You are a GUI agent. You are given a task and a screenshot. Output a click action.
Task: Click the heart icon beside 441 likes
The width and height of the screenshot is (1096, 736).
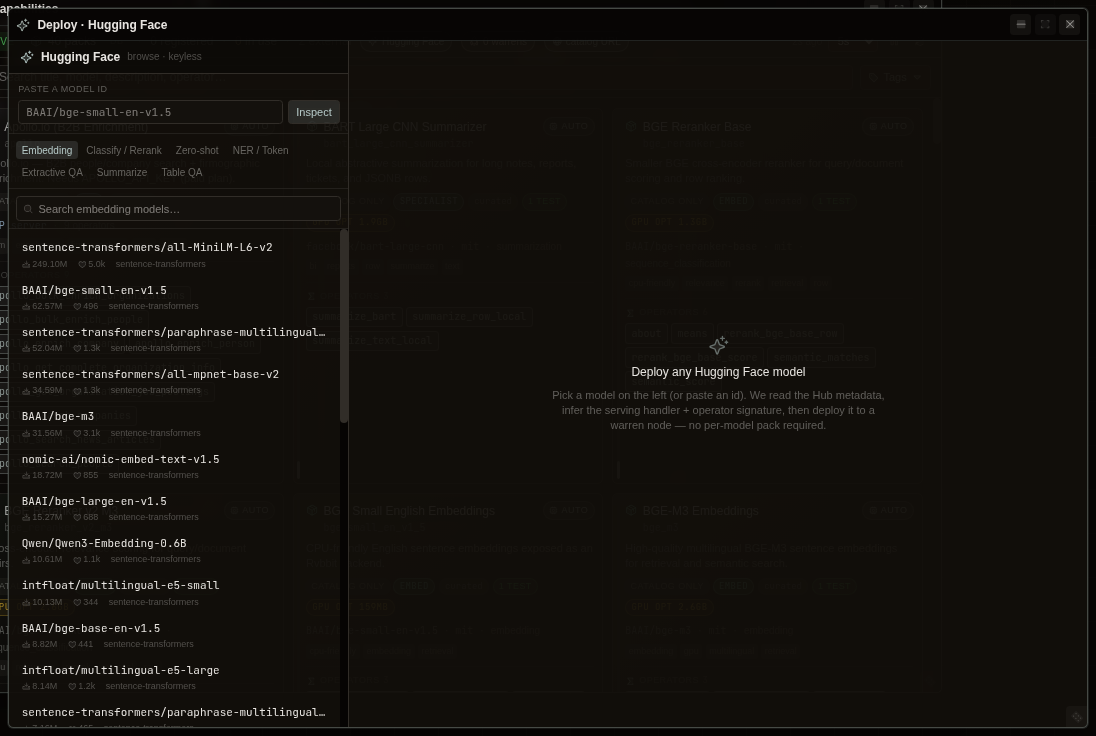[72, 644]
